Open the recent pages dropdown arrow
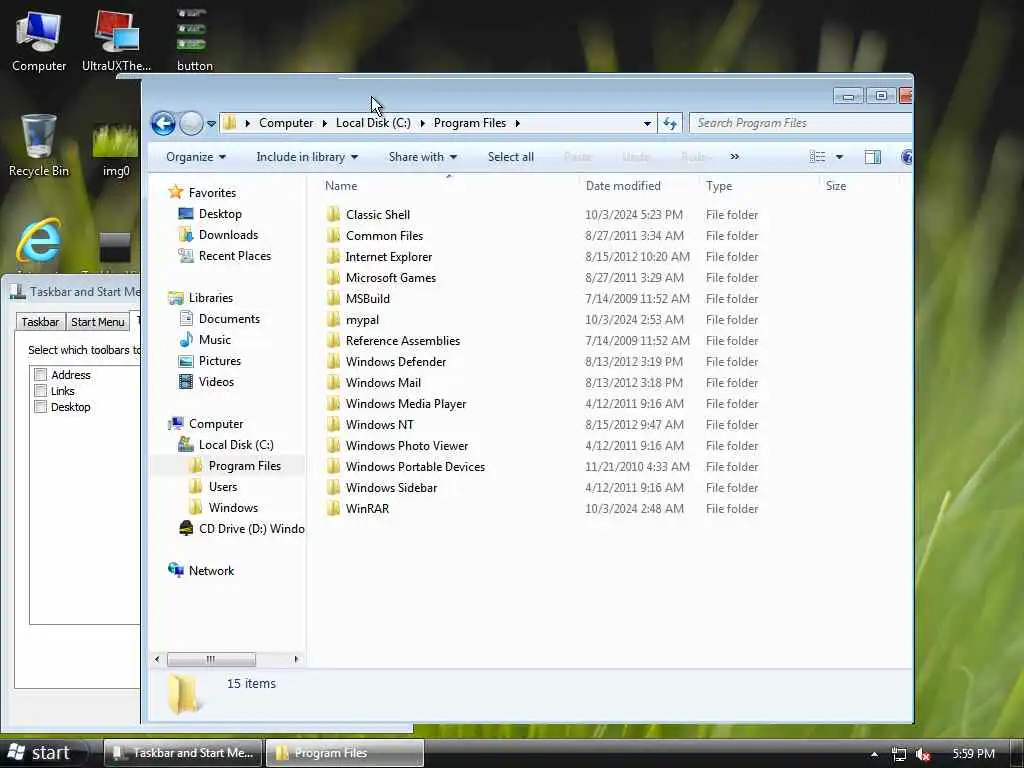This screenshot has width=1024, height=768. (212, 123)
